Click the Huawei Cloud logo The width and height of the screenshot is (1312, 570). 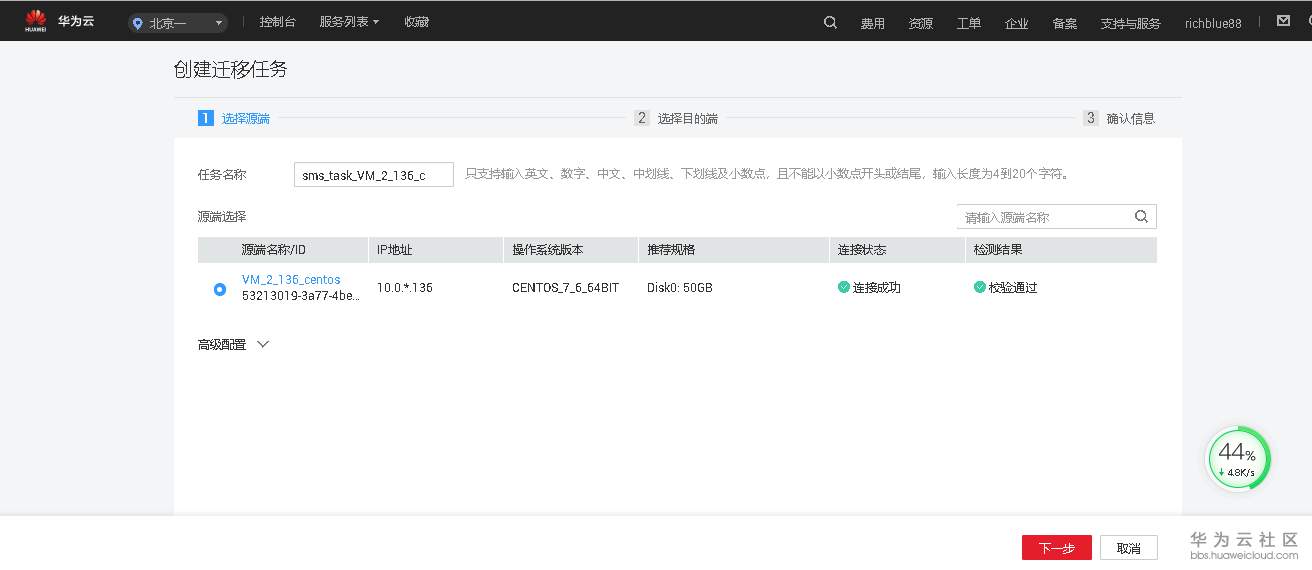click(60, 20)
